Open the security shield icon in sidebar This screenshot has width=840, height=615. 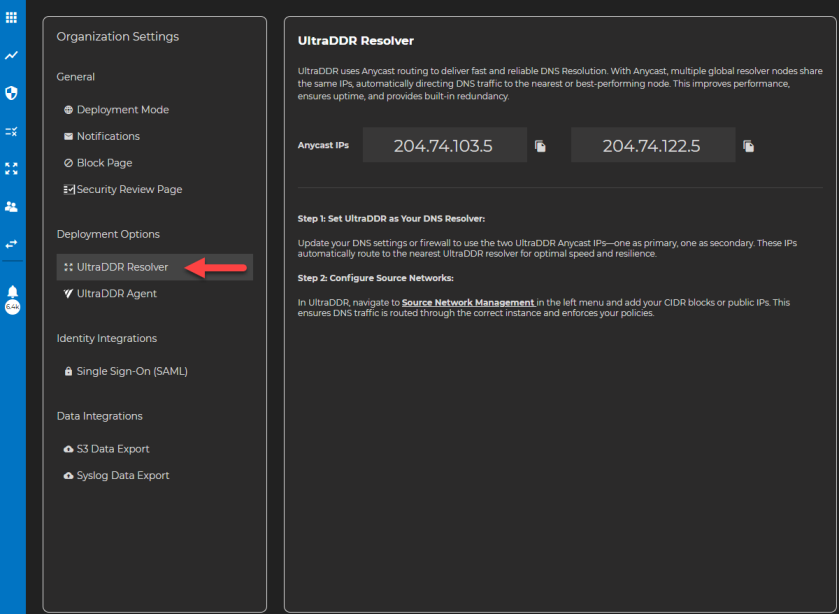pos(12,93)
